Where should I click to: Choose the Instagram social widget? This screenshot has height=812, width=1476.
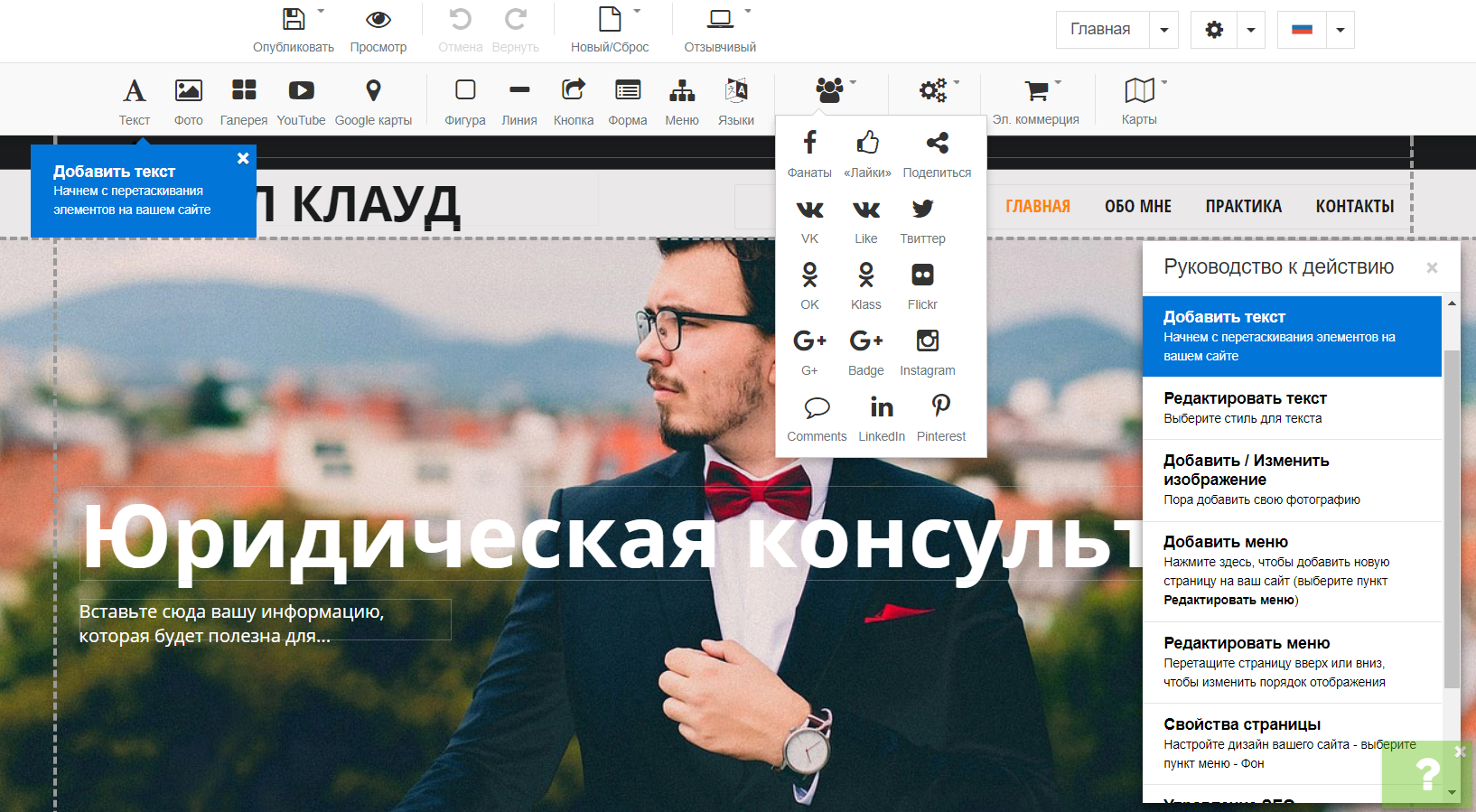coord(927,351)
